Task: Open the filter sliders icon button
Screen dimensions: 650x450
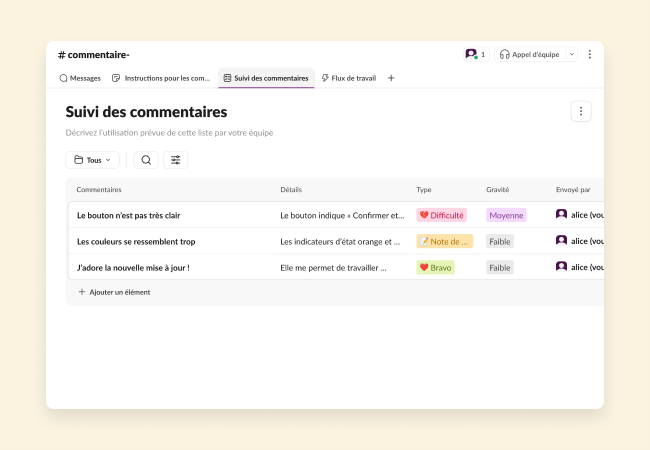Action: pyautogui.click(x=176, y=160)
